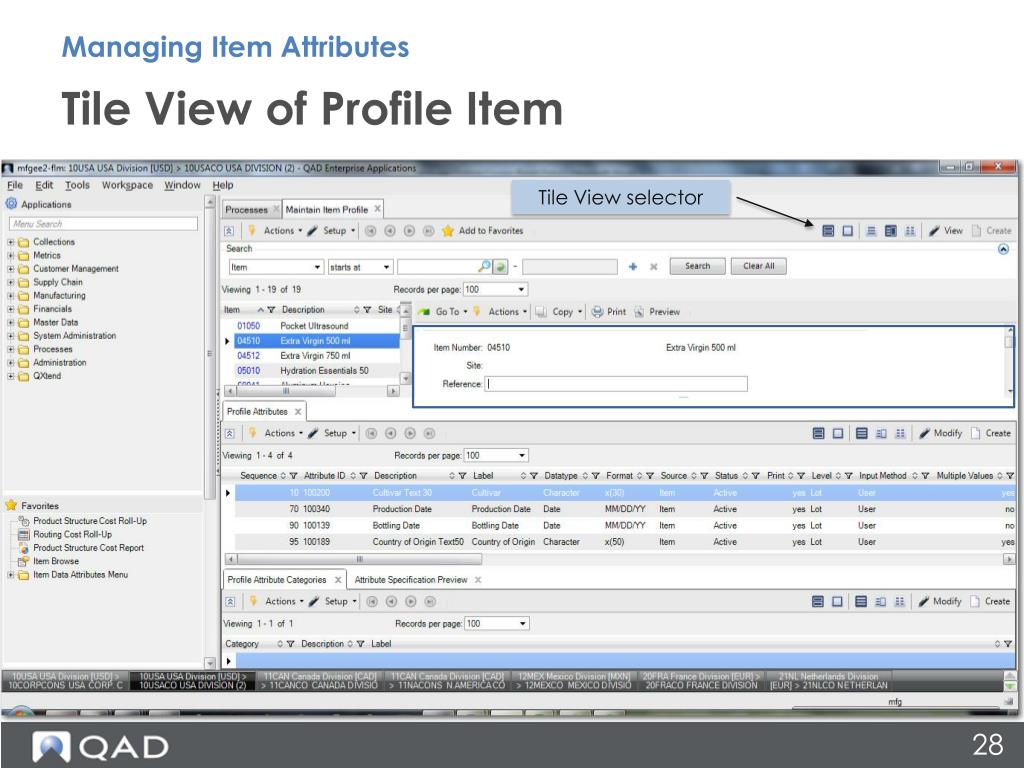Collapse the Search panel chevron
Image resolution: width=1024 pixels, height=768 pixels.
pyautogui.click(x=1003, y=249)
